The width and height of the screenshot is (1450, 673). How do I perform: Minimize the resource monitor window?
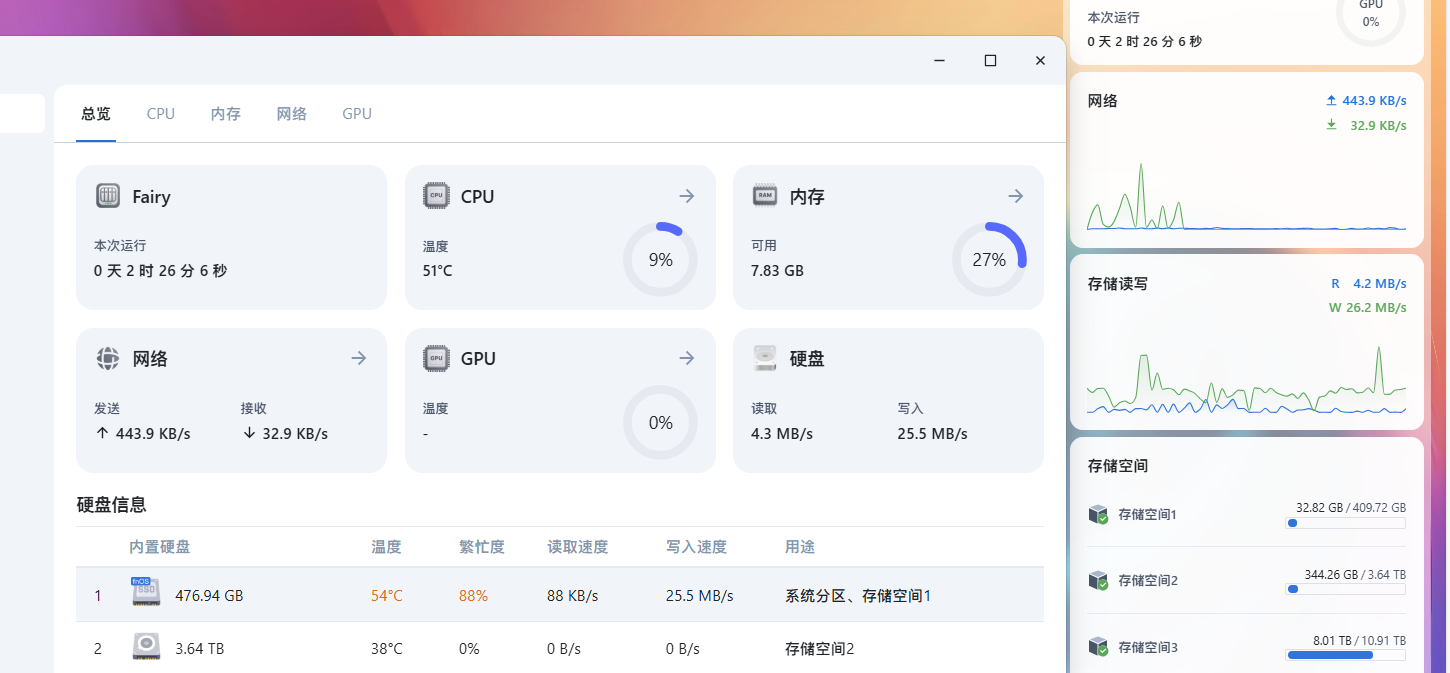point(940,61)
